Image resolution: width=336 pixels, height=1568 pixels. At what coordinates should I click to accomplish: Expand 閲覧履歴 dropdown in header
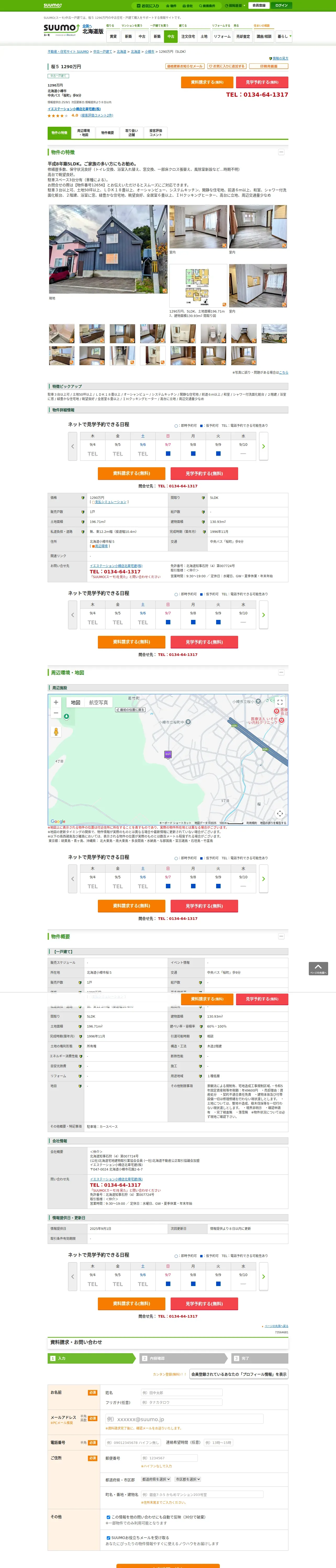235,5
